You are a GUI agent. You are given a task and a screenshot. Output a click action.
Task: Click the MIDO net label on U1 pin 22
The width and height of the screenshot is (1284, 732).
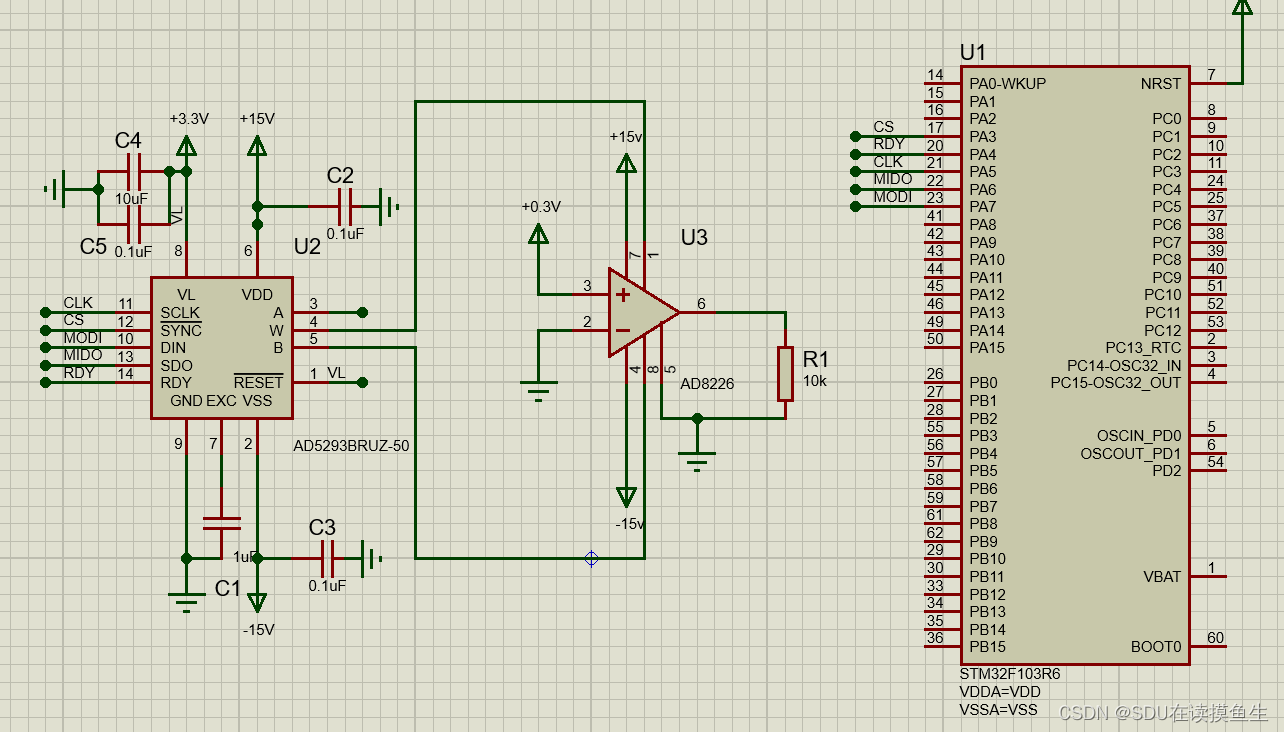(893, 179)
